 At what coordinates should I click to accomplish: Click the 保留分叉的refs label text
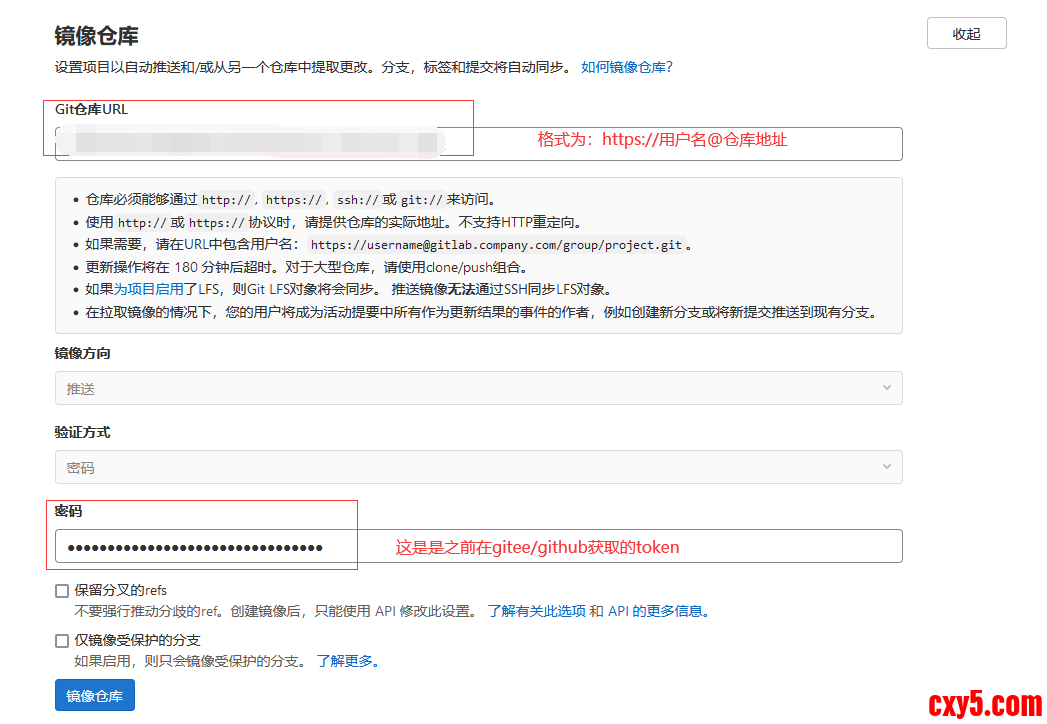click(x=121, y=590)
